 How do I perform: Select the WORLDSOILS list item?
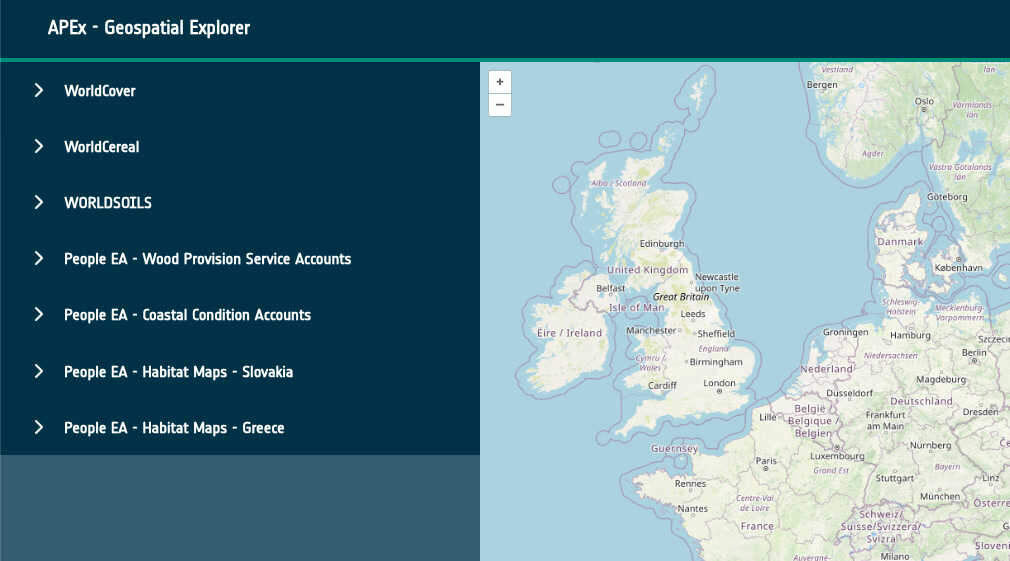108,203
